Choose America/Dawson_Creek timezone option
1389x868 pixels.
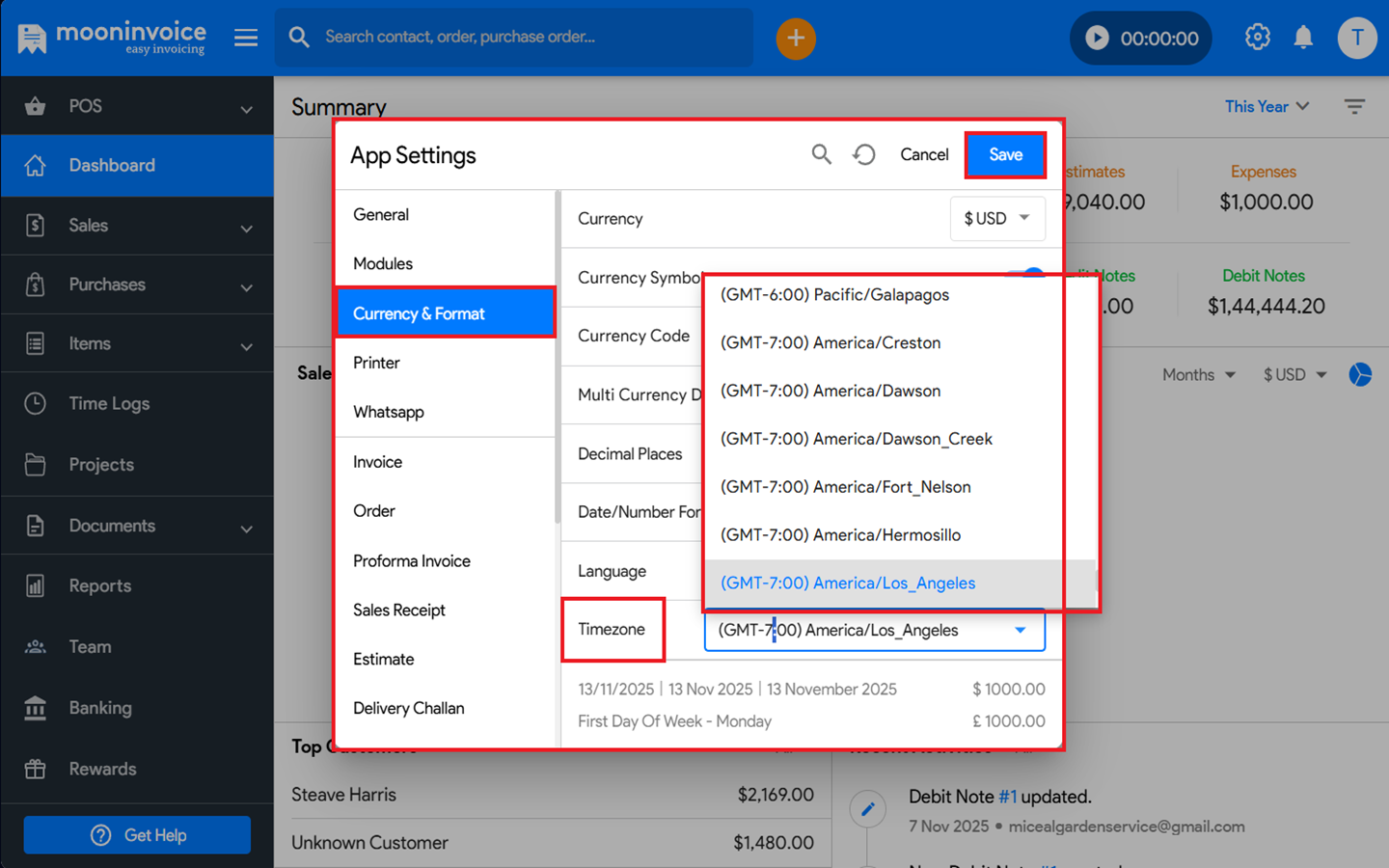[856, 439]
